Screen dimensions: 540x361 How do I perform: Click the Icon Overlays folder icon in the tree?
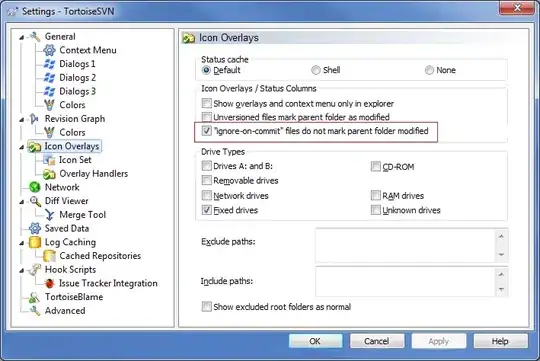point(35,147)
